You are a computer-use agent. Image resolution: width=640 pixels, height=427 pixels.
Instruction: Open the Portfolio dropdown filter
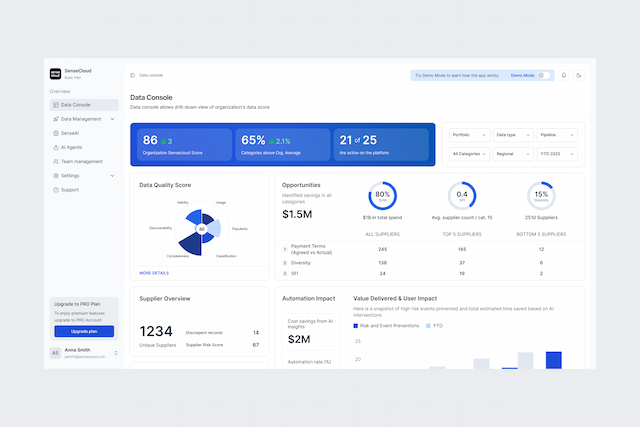[x=468, y=134]
